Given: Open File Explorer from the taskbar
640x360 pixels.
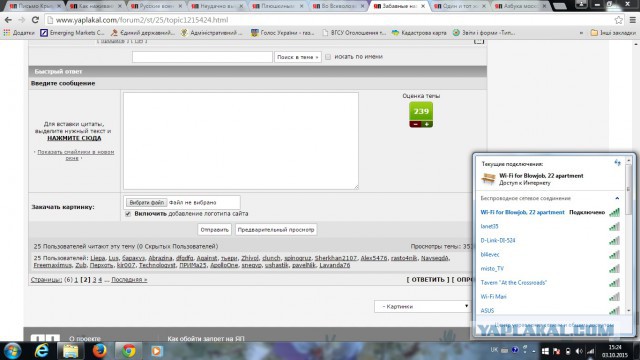Looking at the screenshot, I should pyautogui.click(x=70, y=351).
